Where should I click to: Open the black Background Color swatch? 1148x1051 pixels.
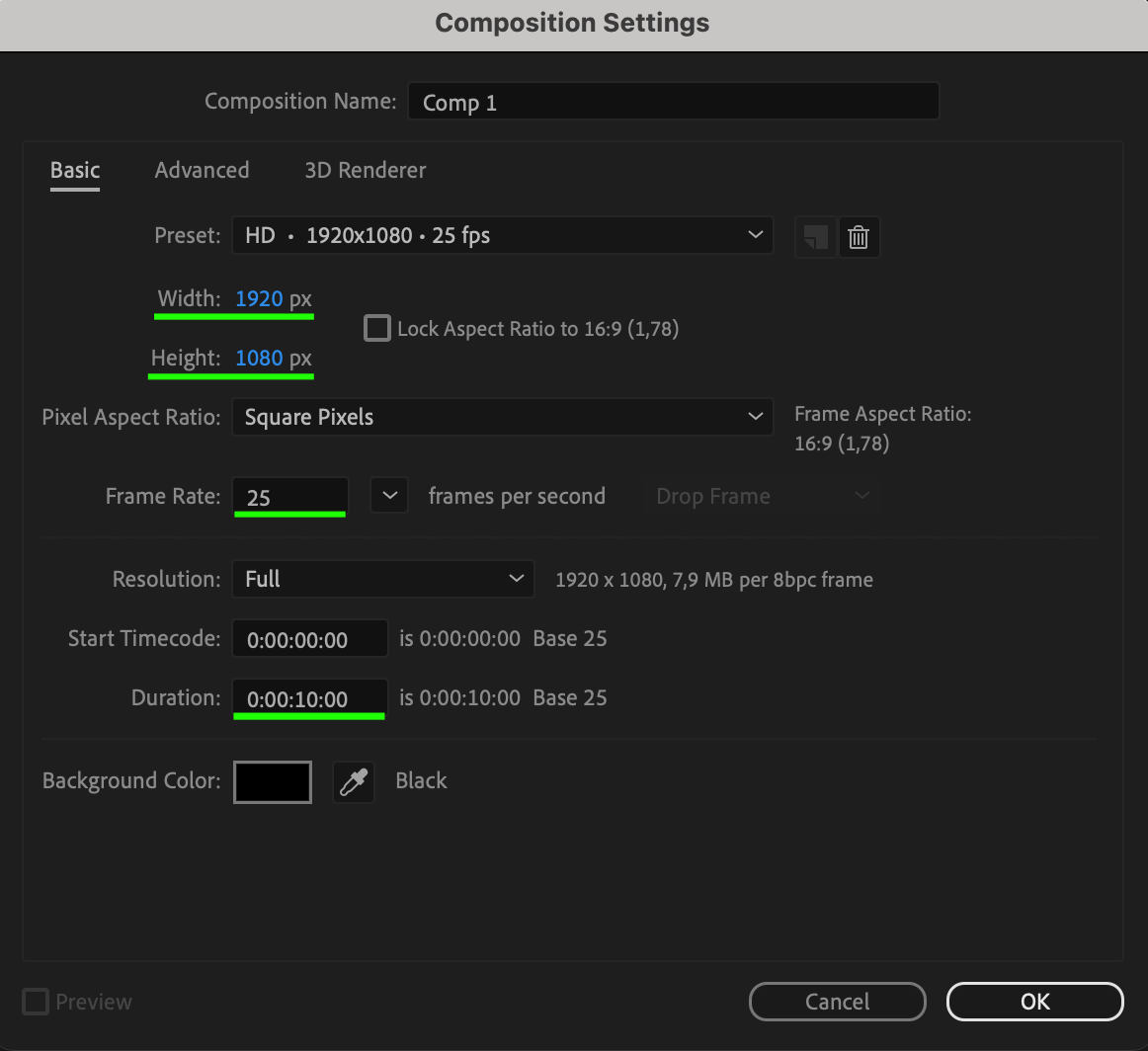pyautogui.click(x=273, y=781)
